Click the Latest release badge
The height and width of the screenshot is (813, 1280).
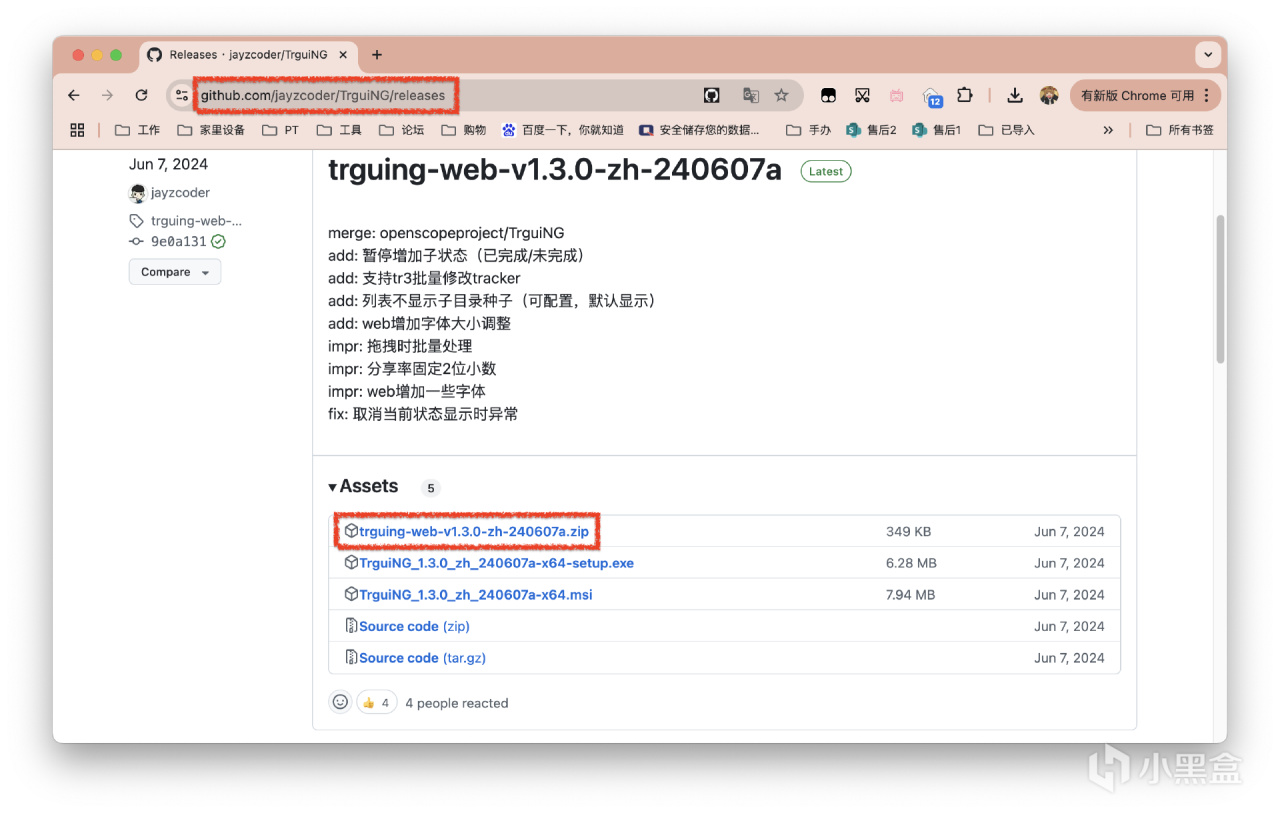coord(826,172)
